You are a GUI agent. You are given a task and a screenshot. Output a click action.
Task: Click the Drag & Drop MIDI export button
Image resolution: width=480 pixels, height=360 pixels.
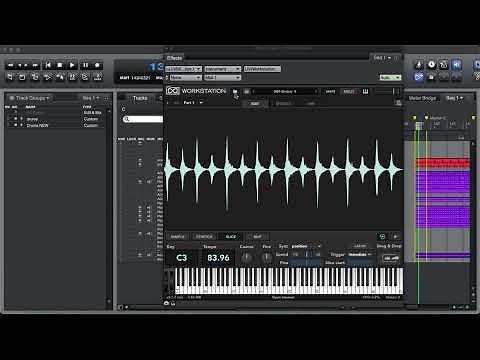[390, 258]
